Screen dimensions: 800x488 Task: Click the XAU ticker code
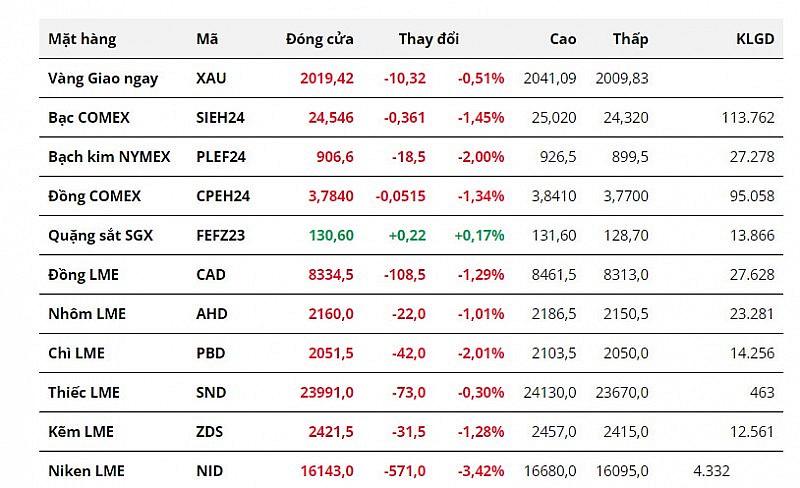coord(212,78)
